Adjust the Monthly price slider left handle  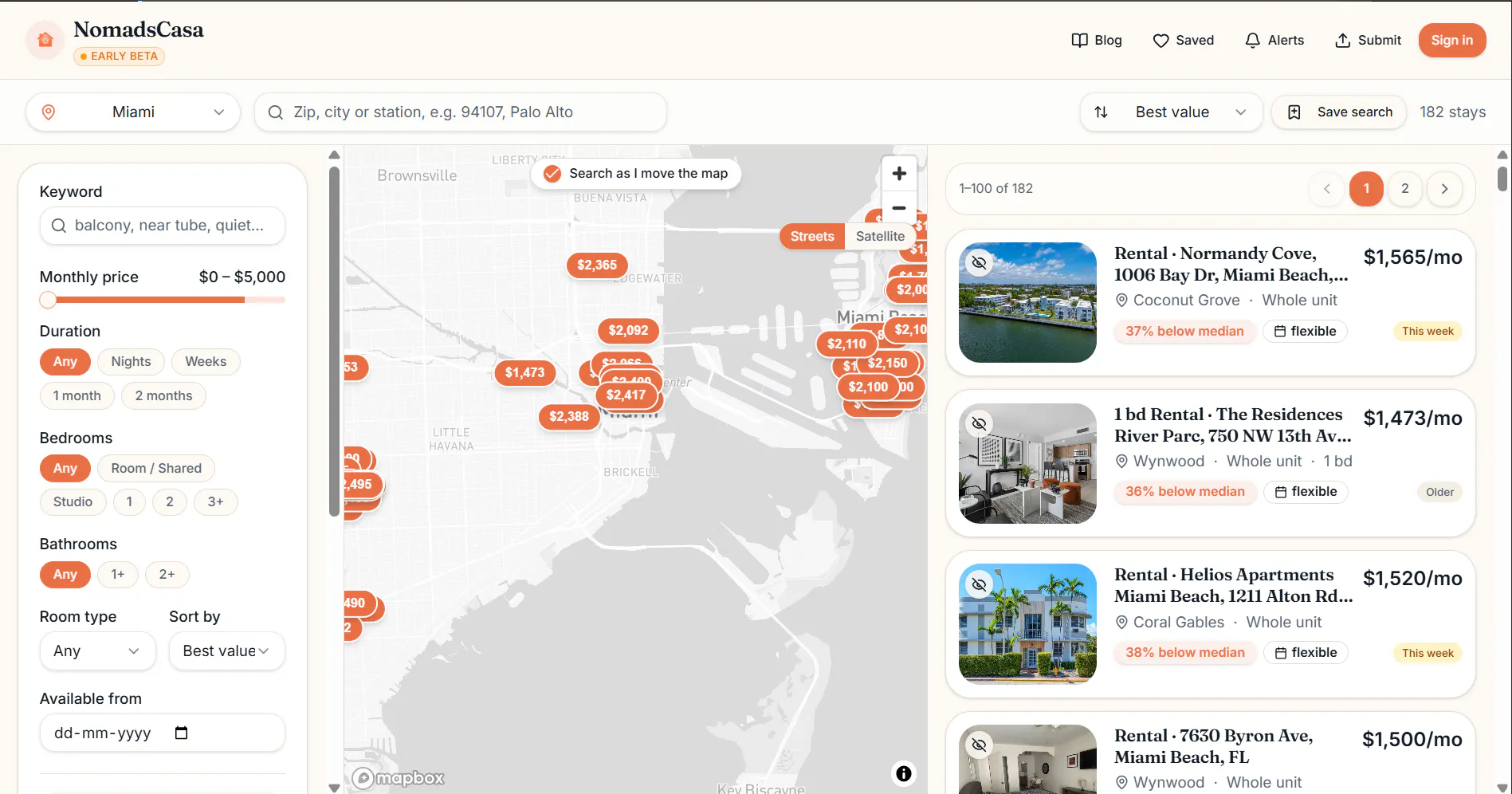click(x=48, y=300)
